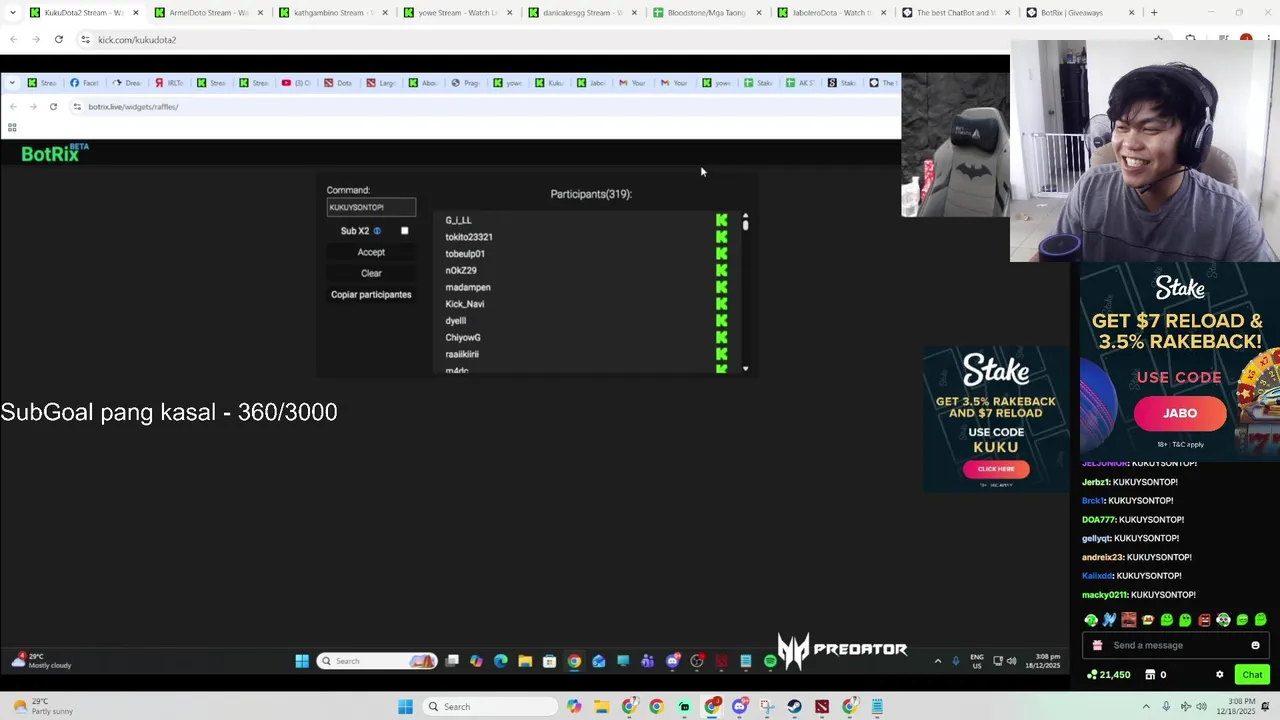Viewport: 1280px width, 720px height.
Task: Switch to the BotRix | Giveaways tab
Action: (1079, 13)
